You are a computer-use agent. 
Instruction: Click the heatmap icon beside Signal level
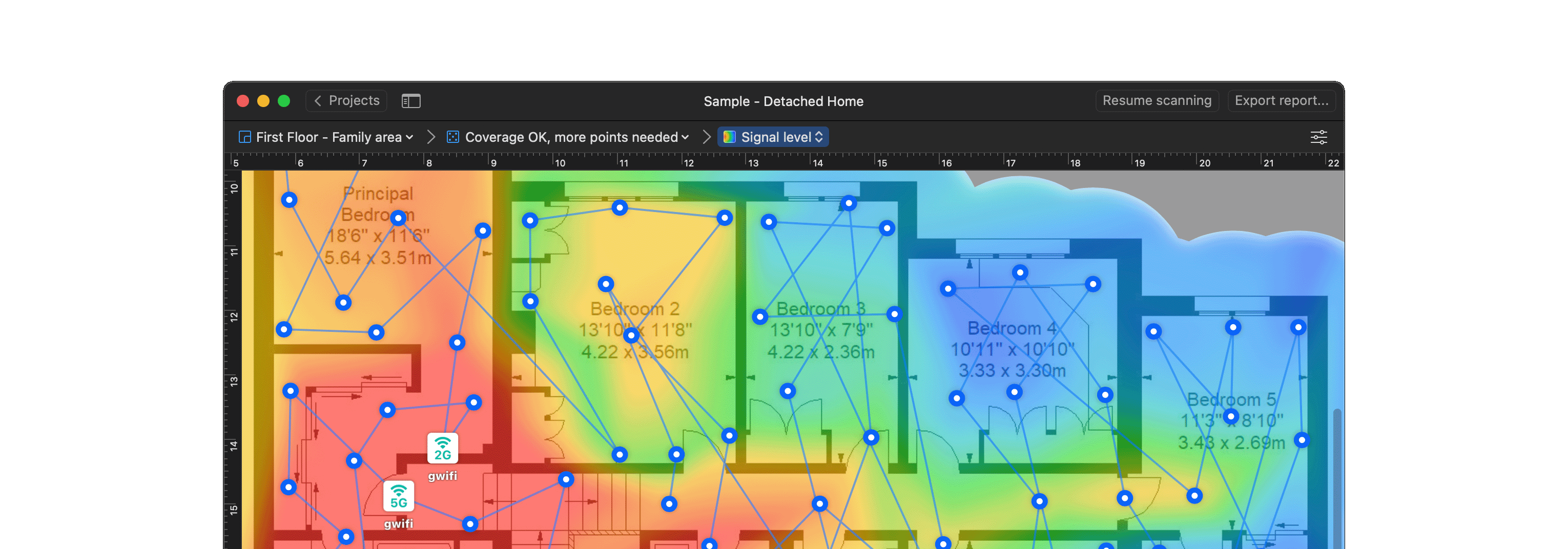click(x=729, y=137)
